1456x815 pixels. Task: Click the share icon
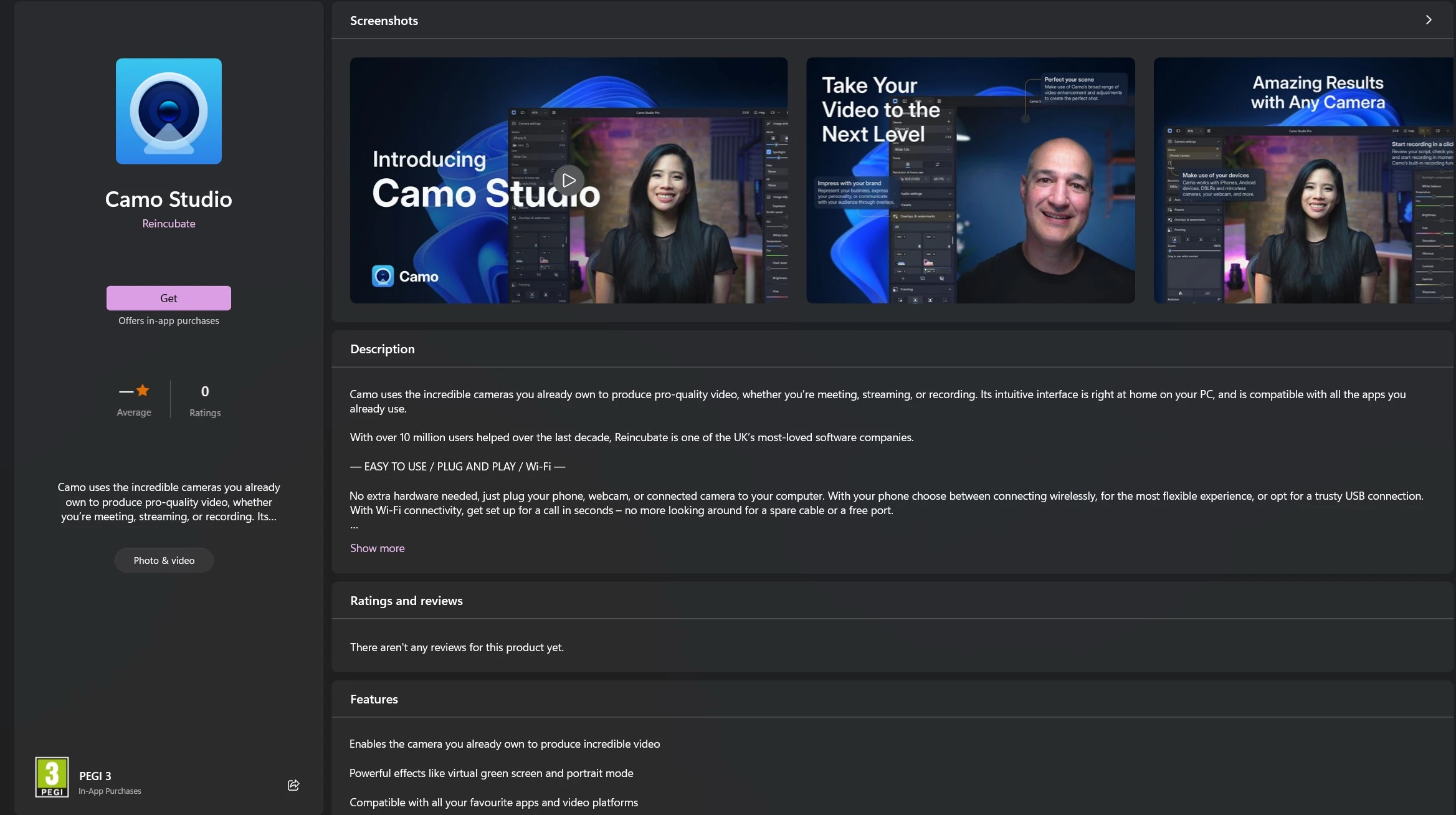(x=293, y=784)
